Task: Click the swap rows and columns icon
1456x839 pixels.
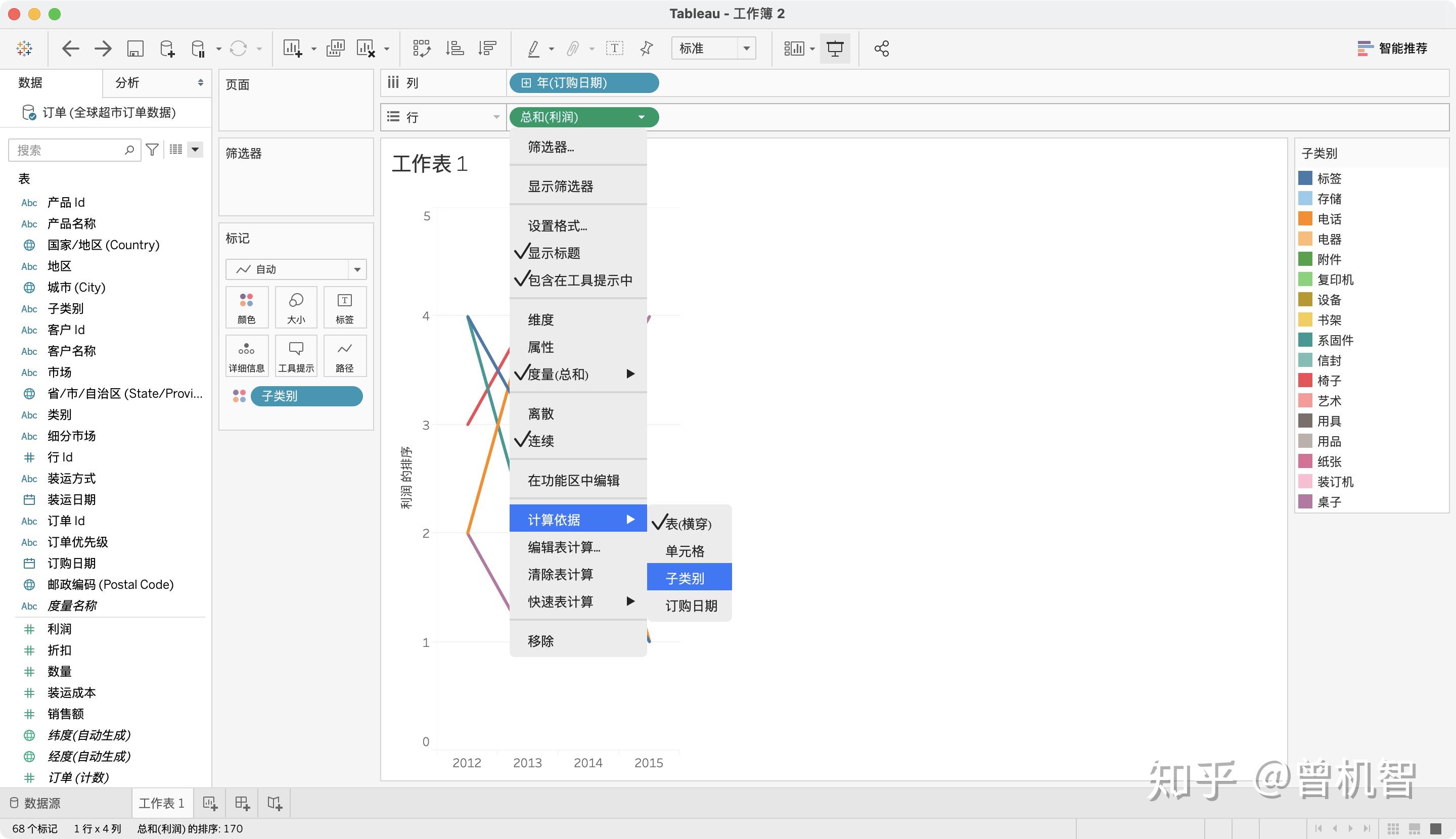Action: pos(421,49)
